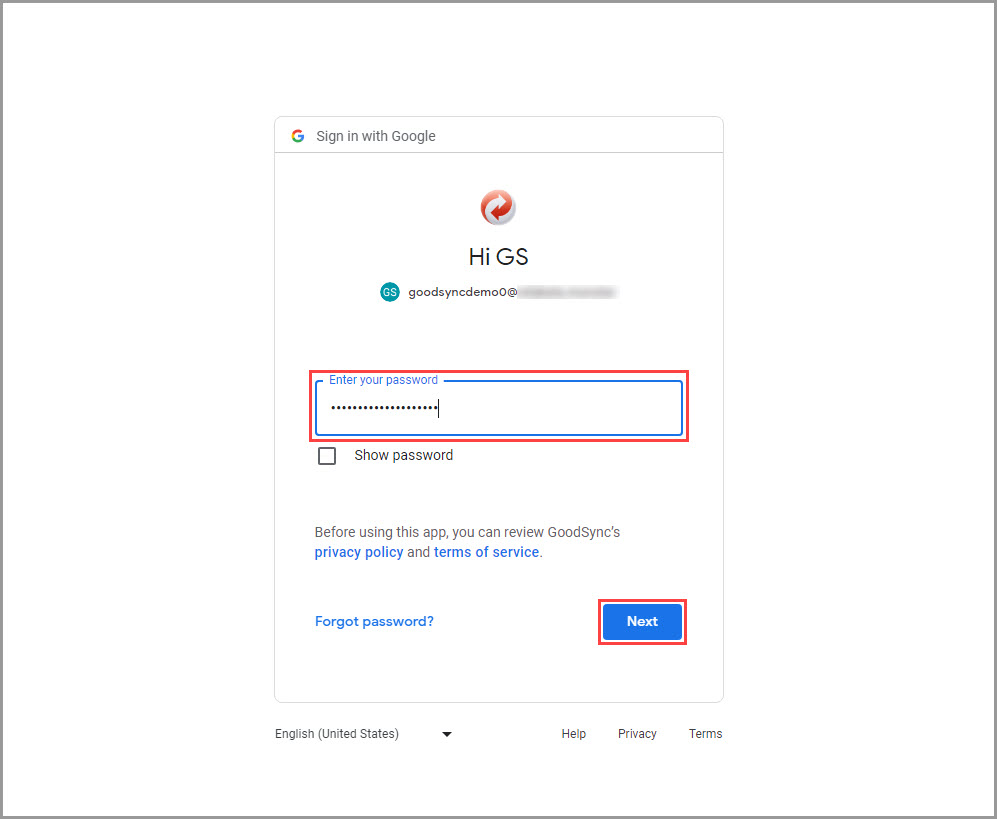Image resolution: width=997 pixels, height=819 pixels.
Task: Enable the Show password checkbox
Action: pos(327,455)
